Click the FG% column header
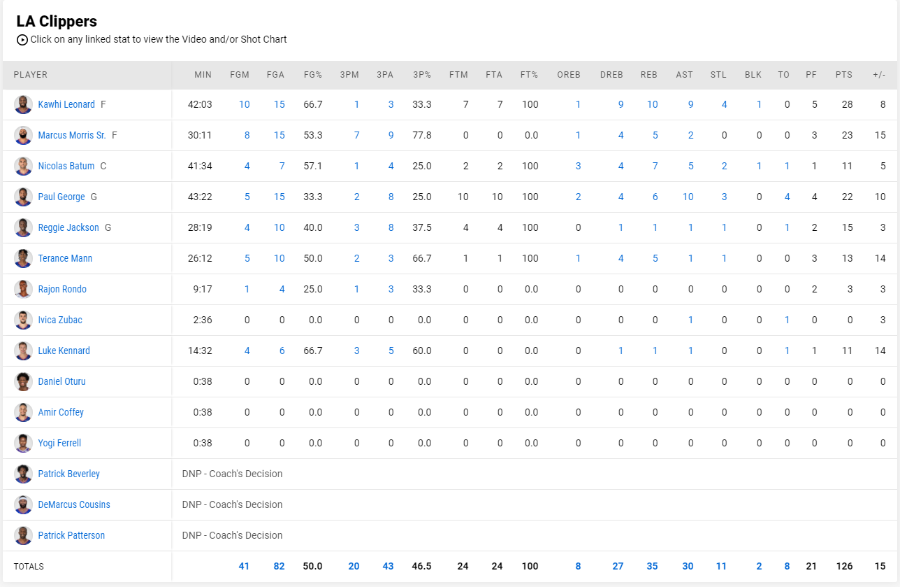Screen dimensions: 900x587 click(x=313, y=75)
